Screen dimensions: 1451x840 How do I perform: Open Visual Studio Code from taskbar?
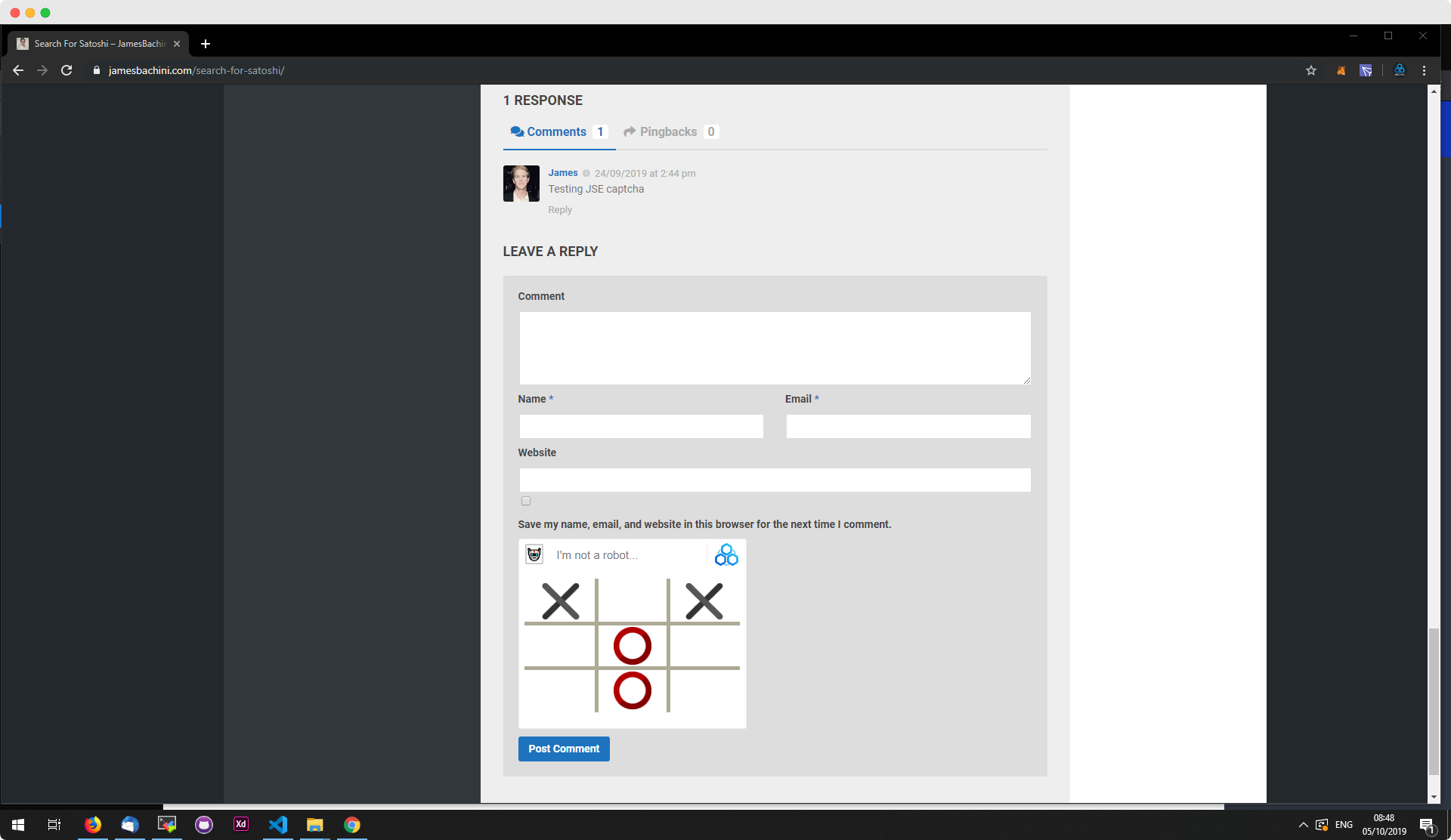click(x=278, y=824)
